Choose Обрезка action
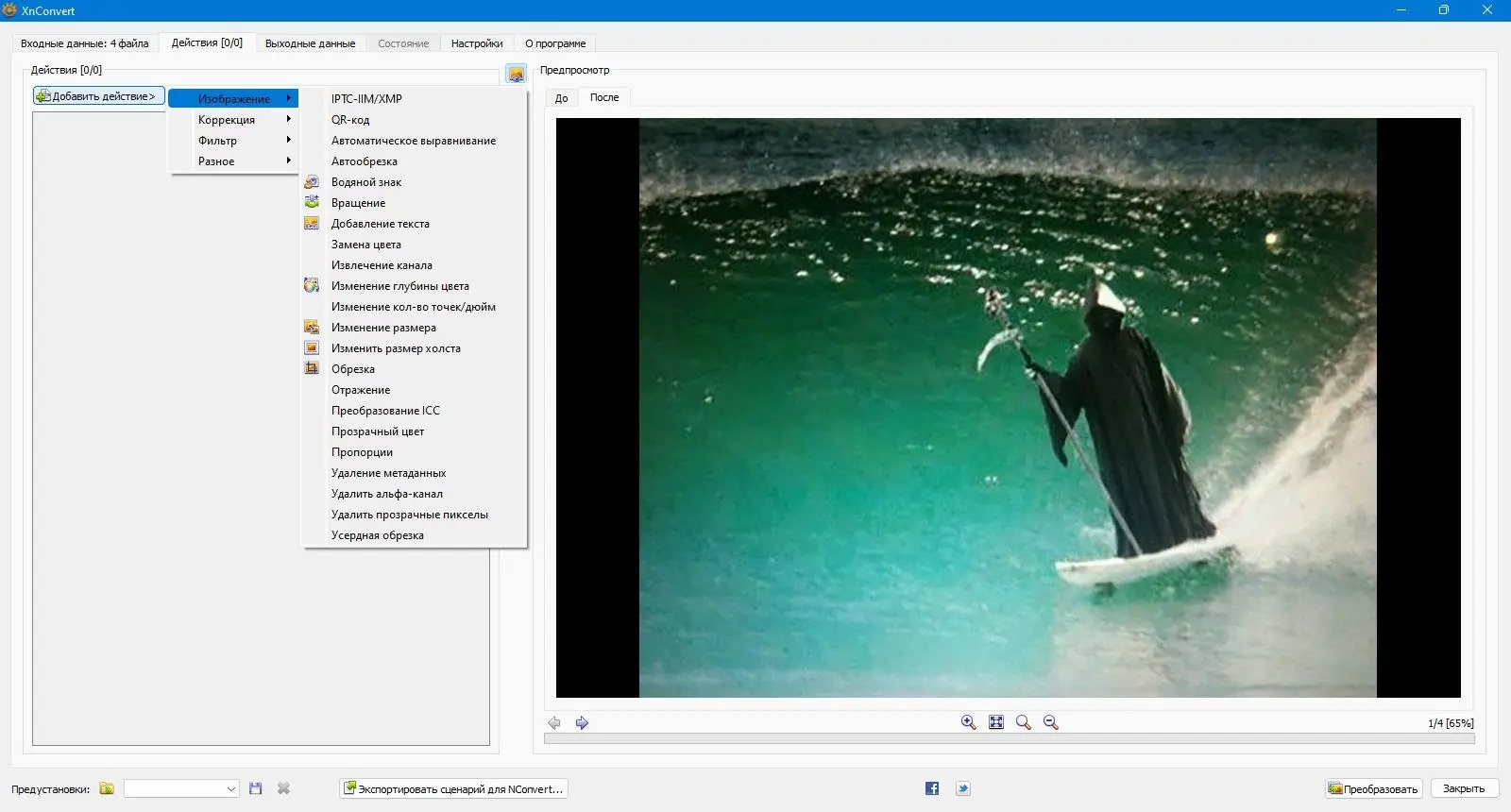1511x812 pixels. [414, 369]
